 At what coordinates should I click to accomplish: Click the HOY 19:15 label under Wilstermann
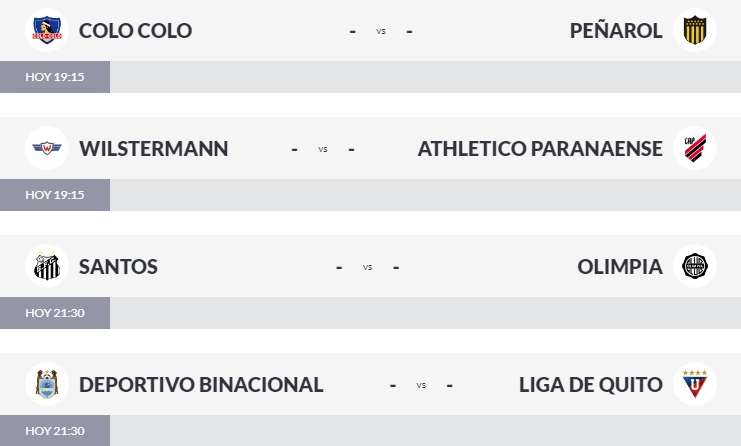(x=55, y=195)
